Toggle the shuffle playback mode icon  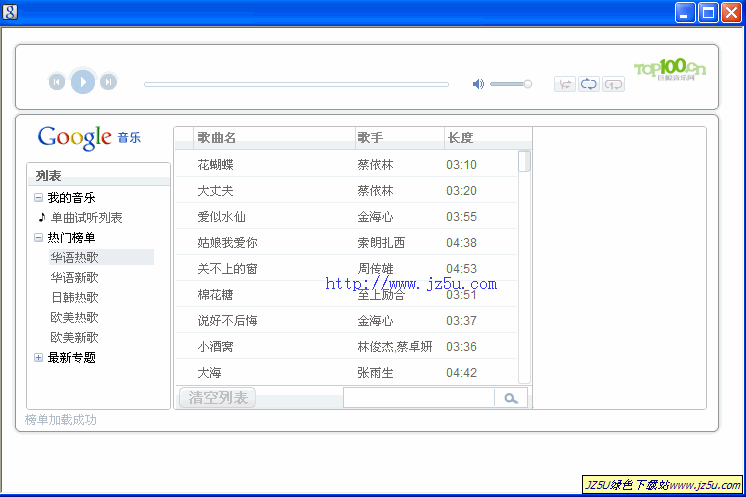[x=565, y=85]
